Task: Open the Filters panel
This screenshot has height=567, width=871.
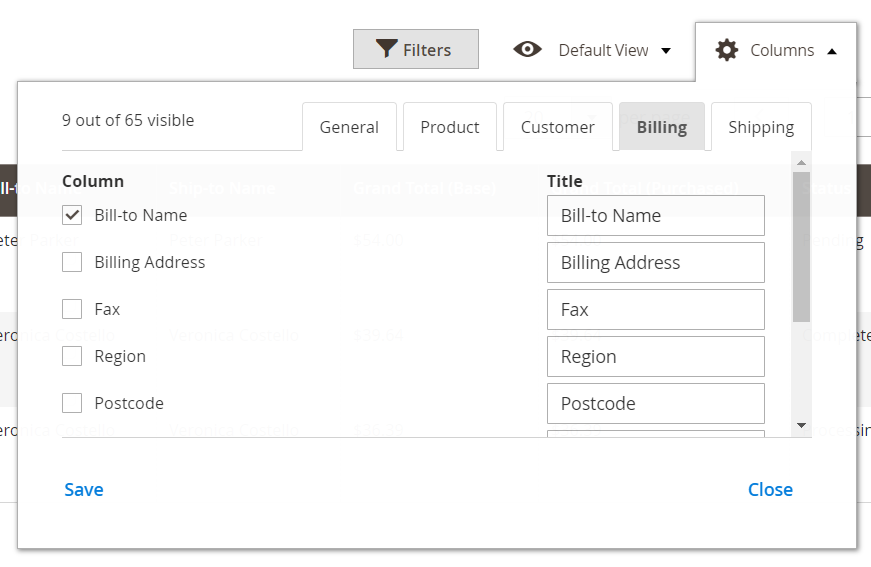Action: (416, 49)
